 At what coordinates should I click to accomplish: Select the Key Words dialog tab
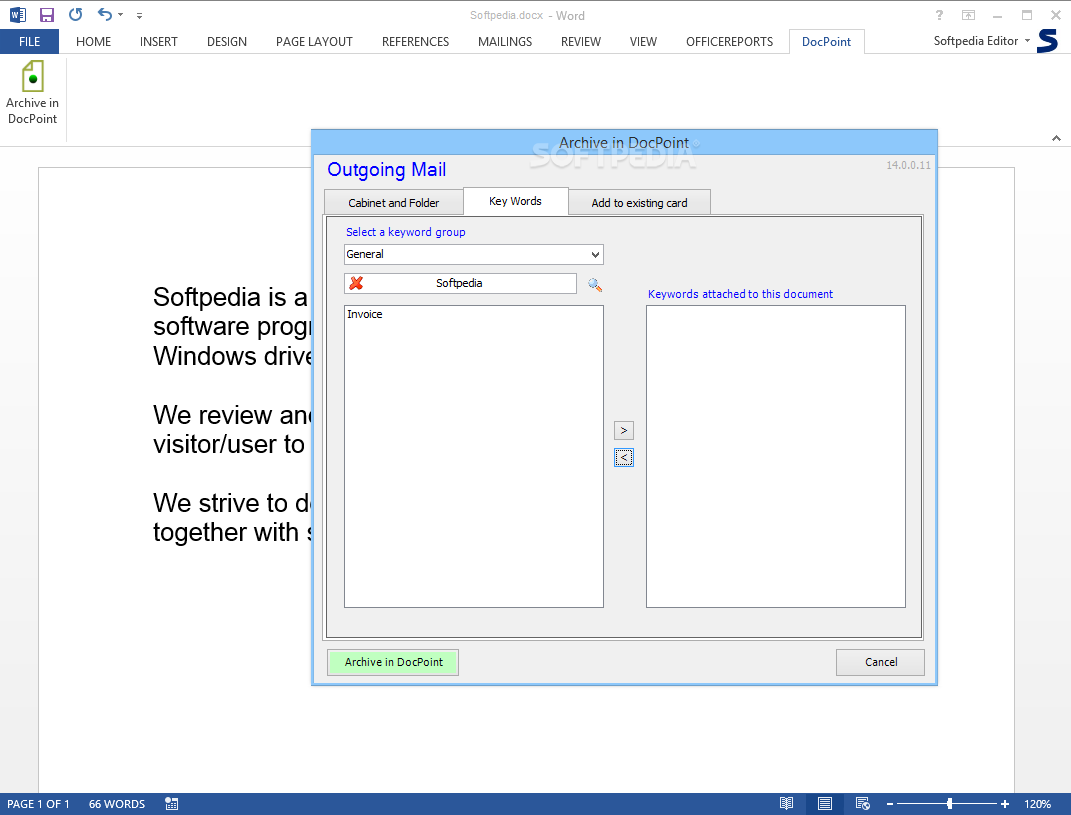pyautogui.click(x=516, y=201)
